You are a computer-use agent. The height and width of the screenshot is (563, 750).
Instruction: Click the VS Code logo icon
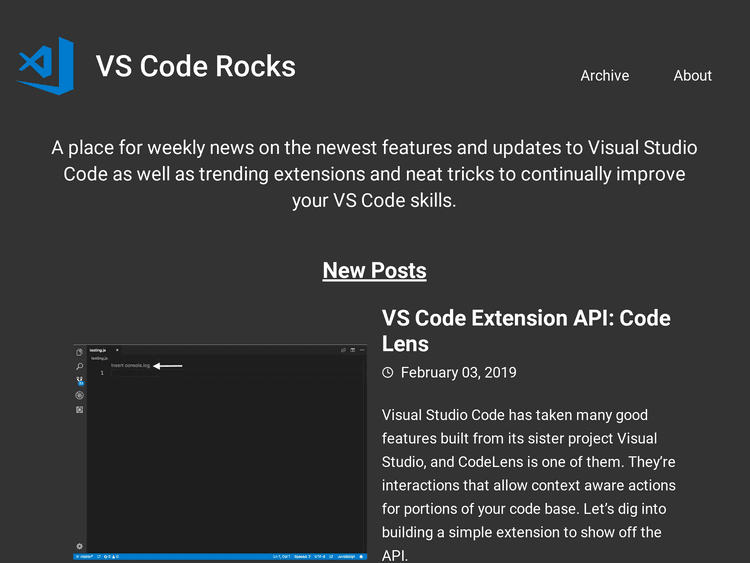[x=45, y=66]
